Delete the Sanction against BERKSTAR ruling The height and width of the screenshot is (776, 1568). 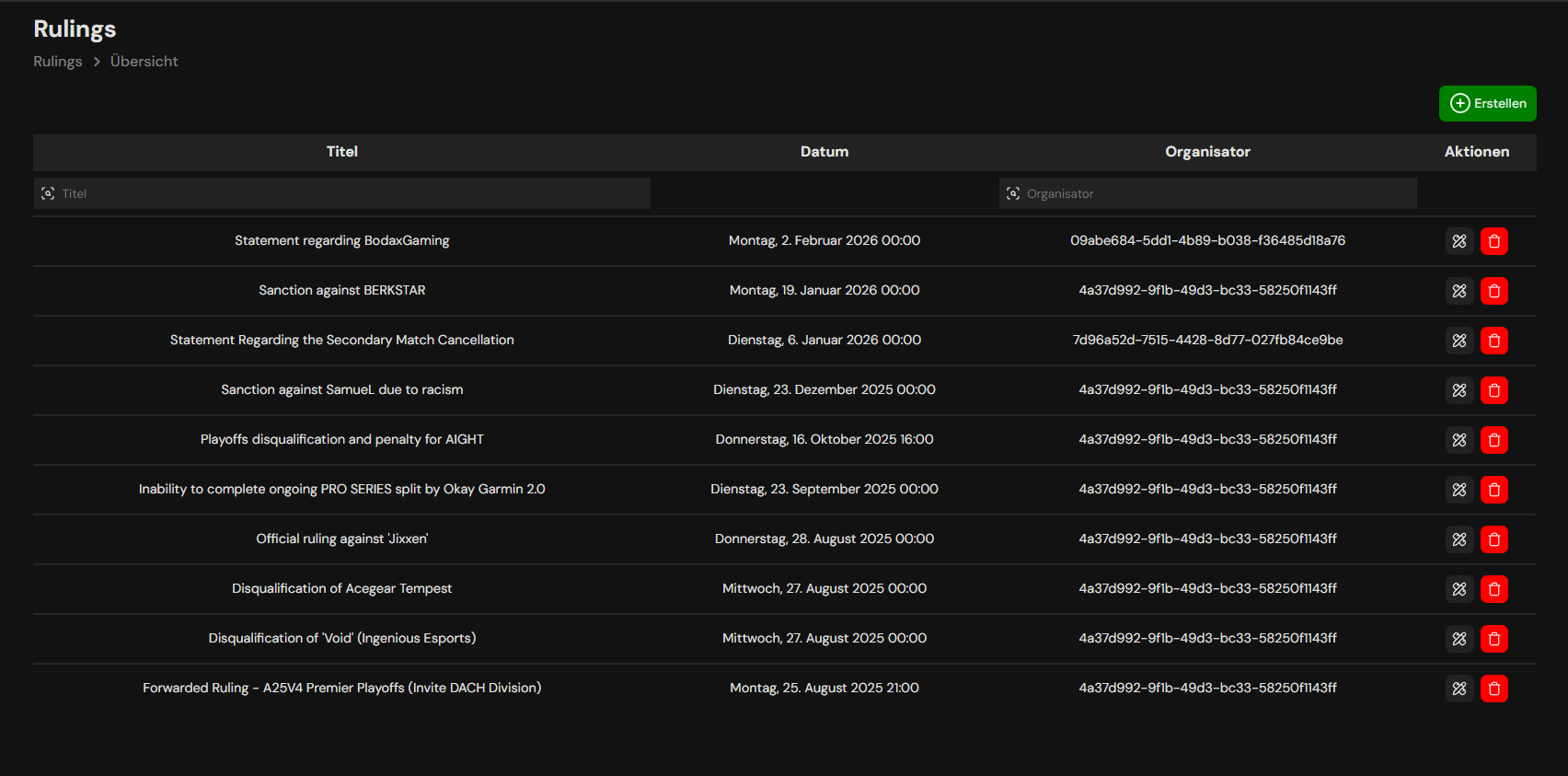pyautogui.click(x=1494, y=291)
